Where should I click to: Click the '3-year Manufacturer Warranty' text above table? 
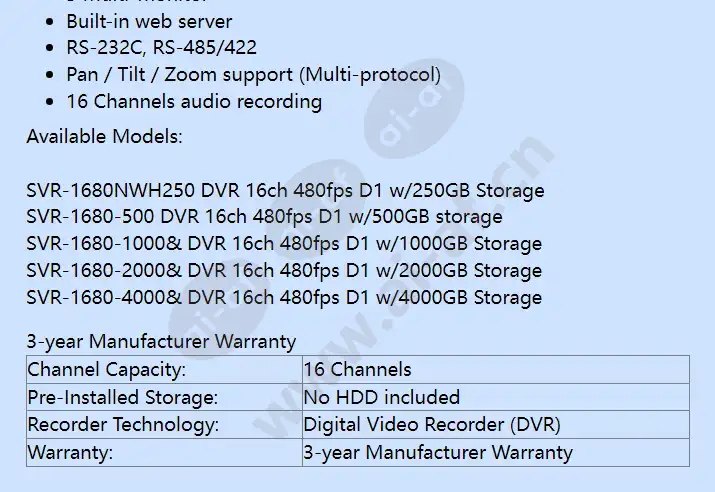click(161, 342)
